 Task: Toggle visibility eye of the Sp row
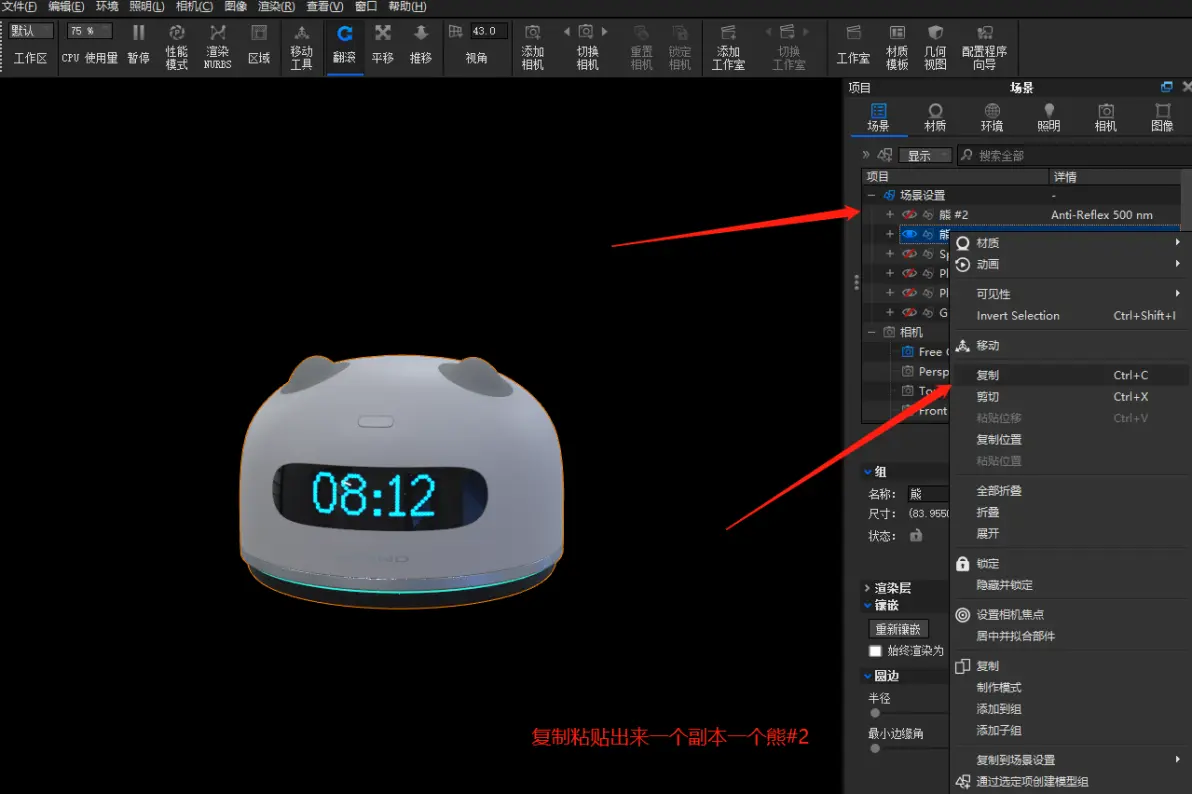coord(909,254)
